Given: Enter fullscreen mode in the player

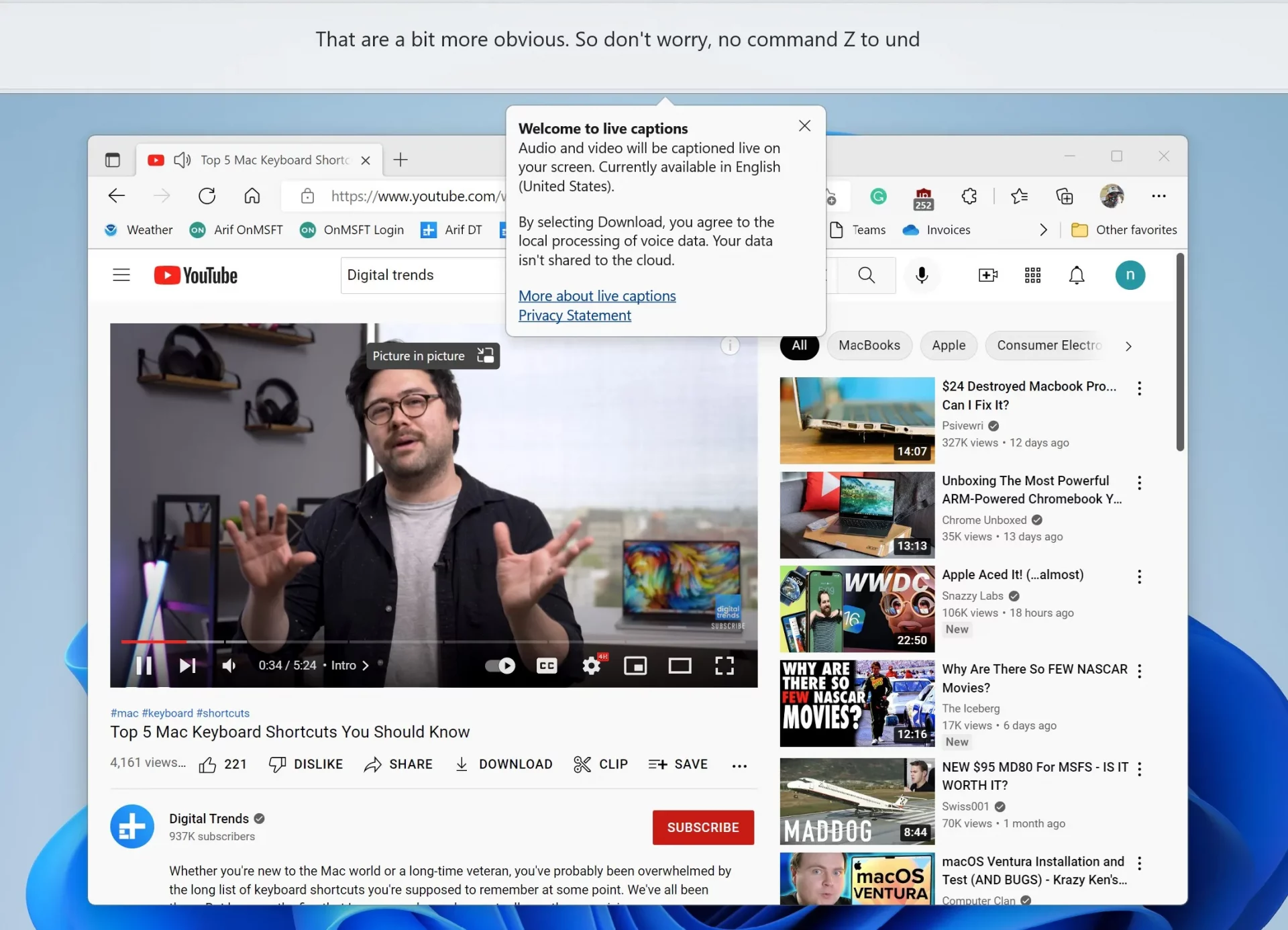Looking at the screenshot, I should coord(724,666).
